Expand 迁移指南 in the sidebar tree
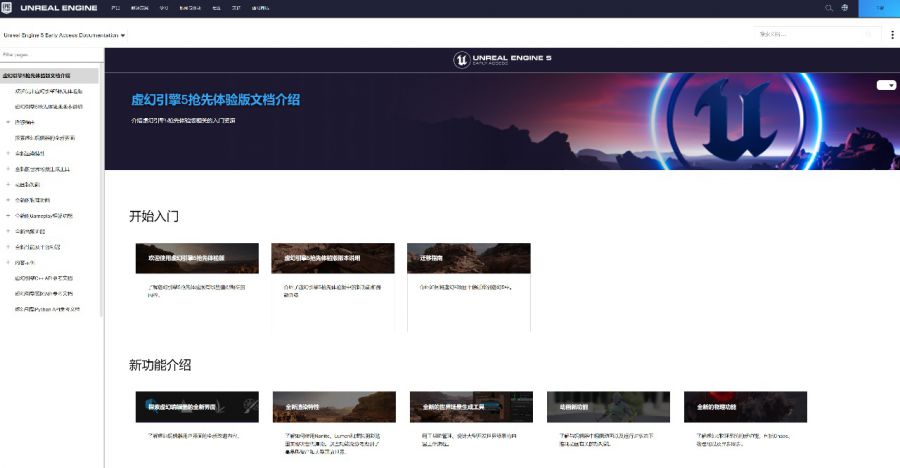This screenshot has height=468, width=900. pos(8,122)
